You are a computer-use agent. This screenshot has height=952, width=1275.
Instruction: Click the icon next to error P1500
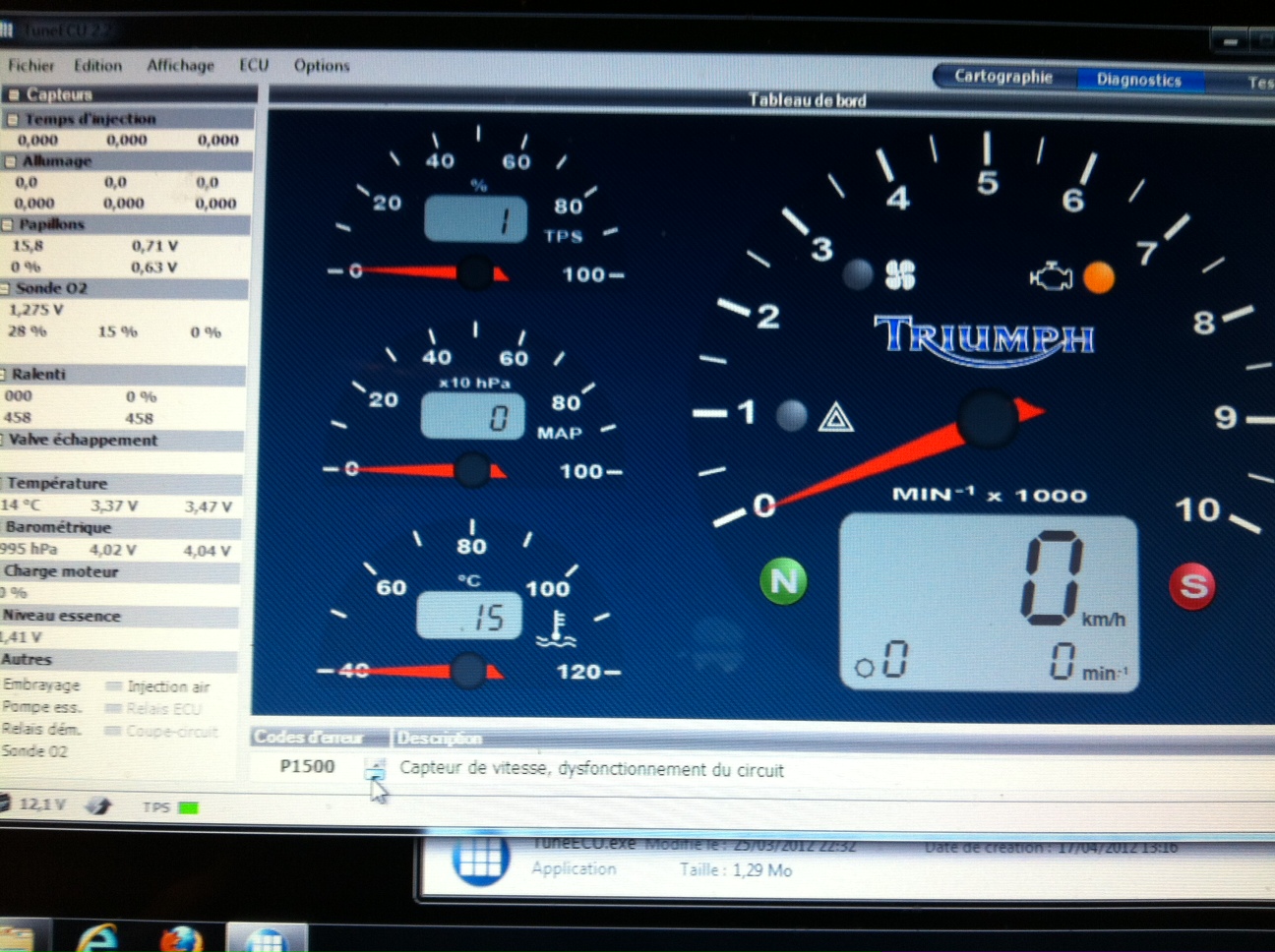375,767
